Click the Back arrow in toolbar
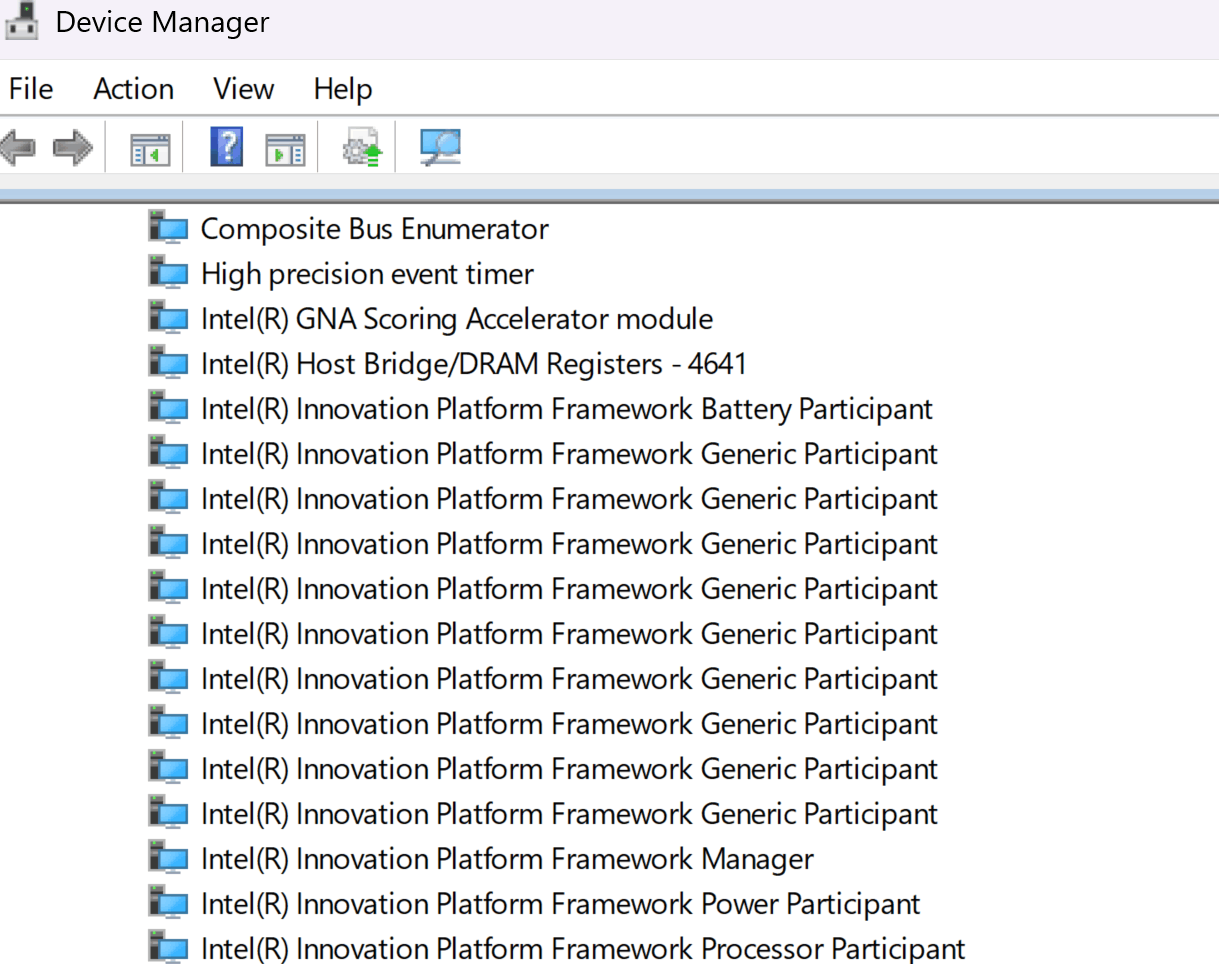 19,148
